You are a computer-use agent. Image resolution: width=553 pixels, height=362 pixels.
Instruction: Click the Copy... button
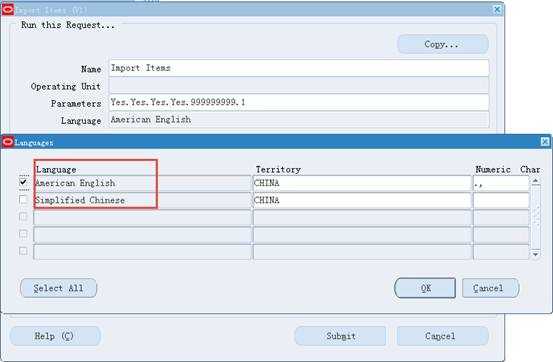[x=443, y=44]
